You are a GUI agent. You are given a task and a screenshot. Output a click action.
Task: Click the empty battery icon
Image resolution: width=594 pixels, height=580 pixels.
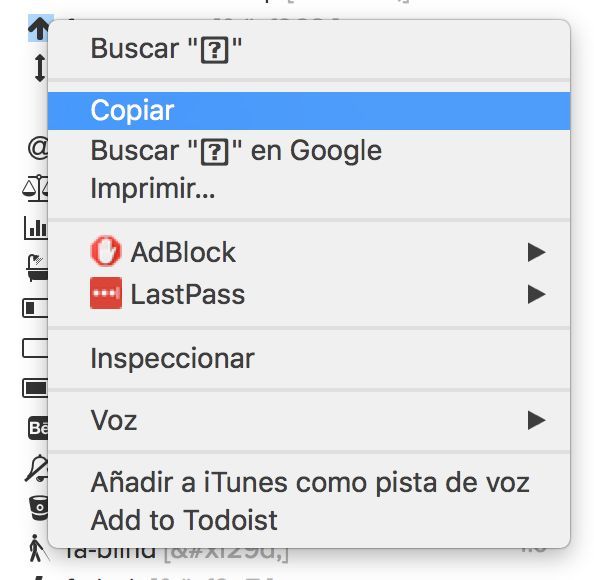[36, 348]
